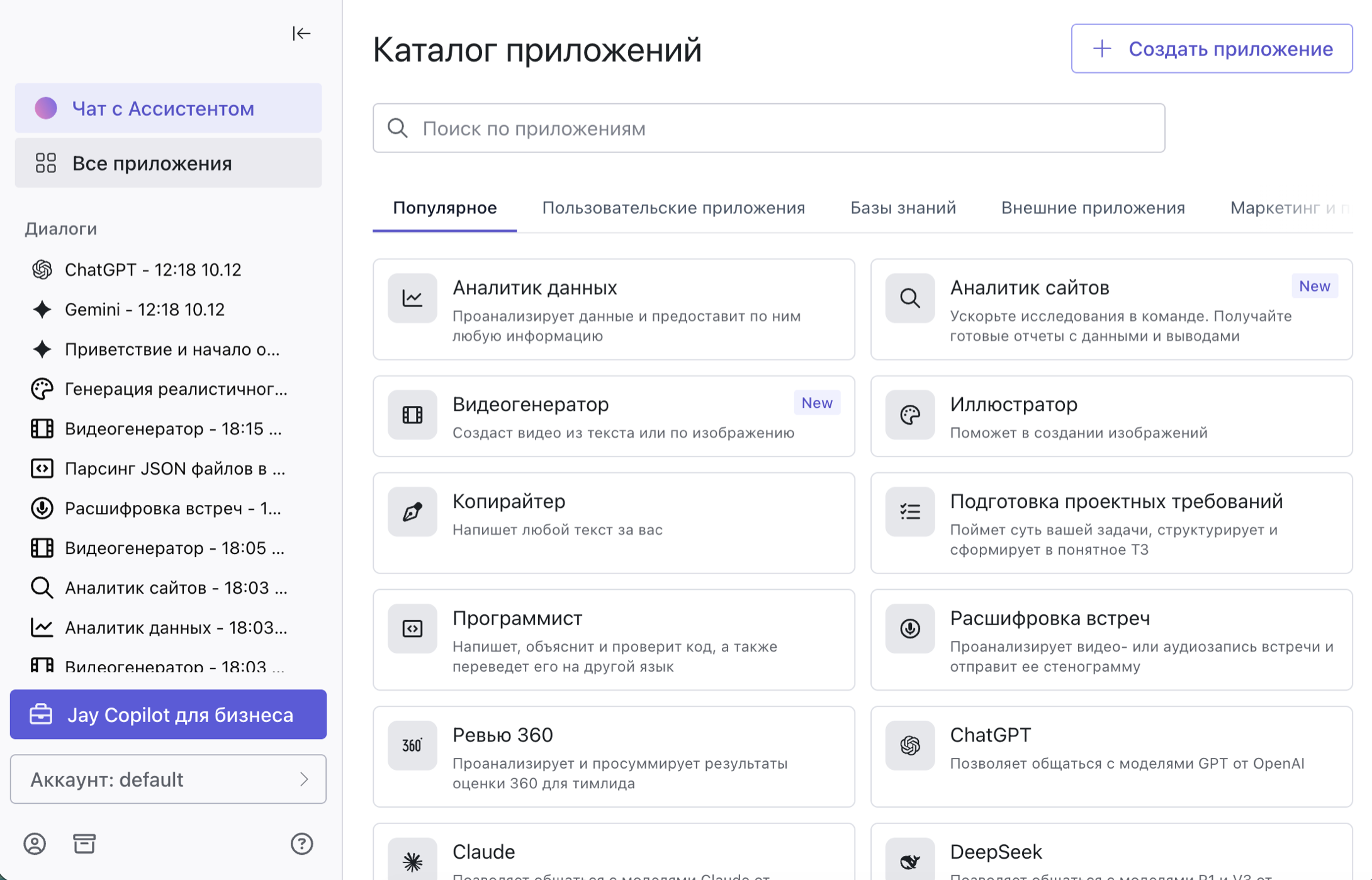
Task: Click the Иллюстратор palette icon
Action: (x=909, y=415)
